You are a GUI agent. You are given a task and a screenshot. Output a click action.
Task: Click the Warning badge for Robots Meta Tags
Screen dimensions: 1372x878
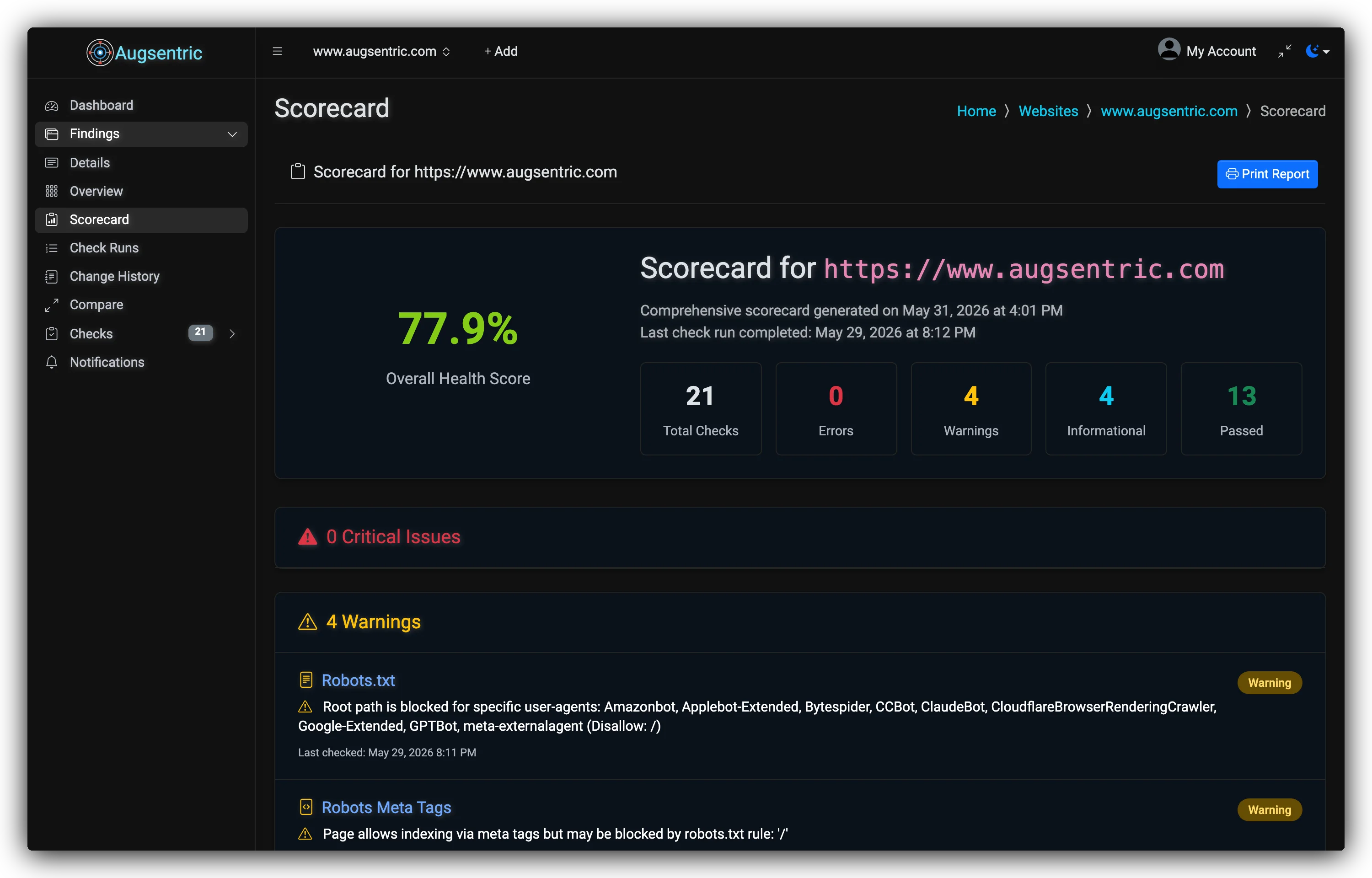[x=1270, y=809]
